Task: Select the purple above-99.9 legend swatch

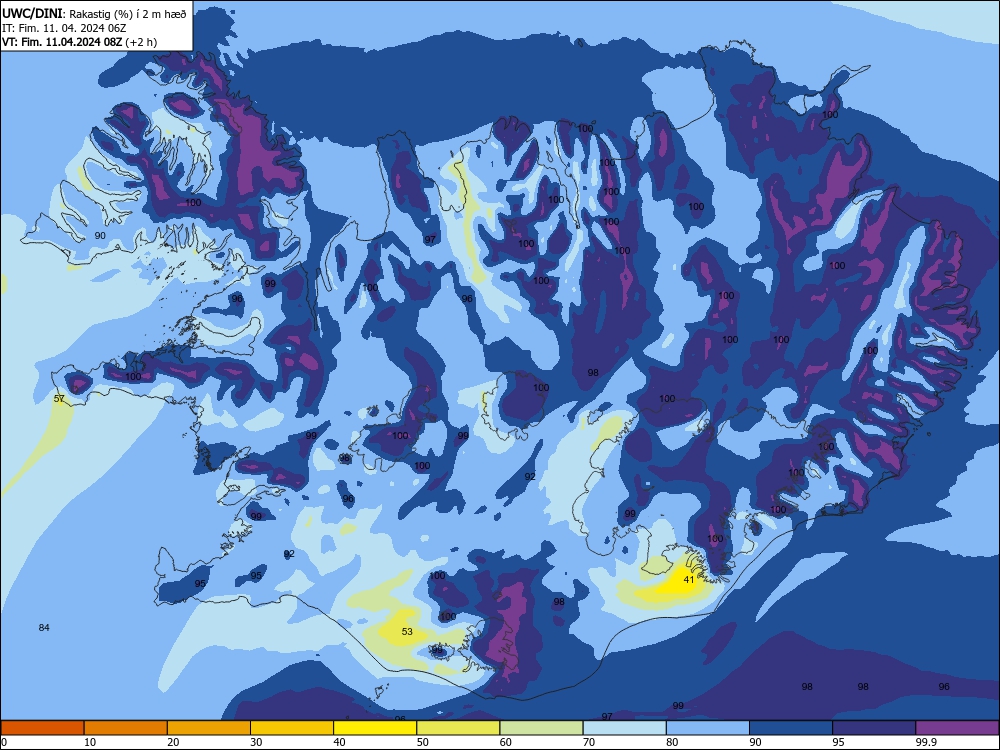Action: pyautogui.click(x=957, y=728)
